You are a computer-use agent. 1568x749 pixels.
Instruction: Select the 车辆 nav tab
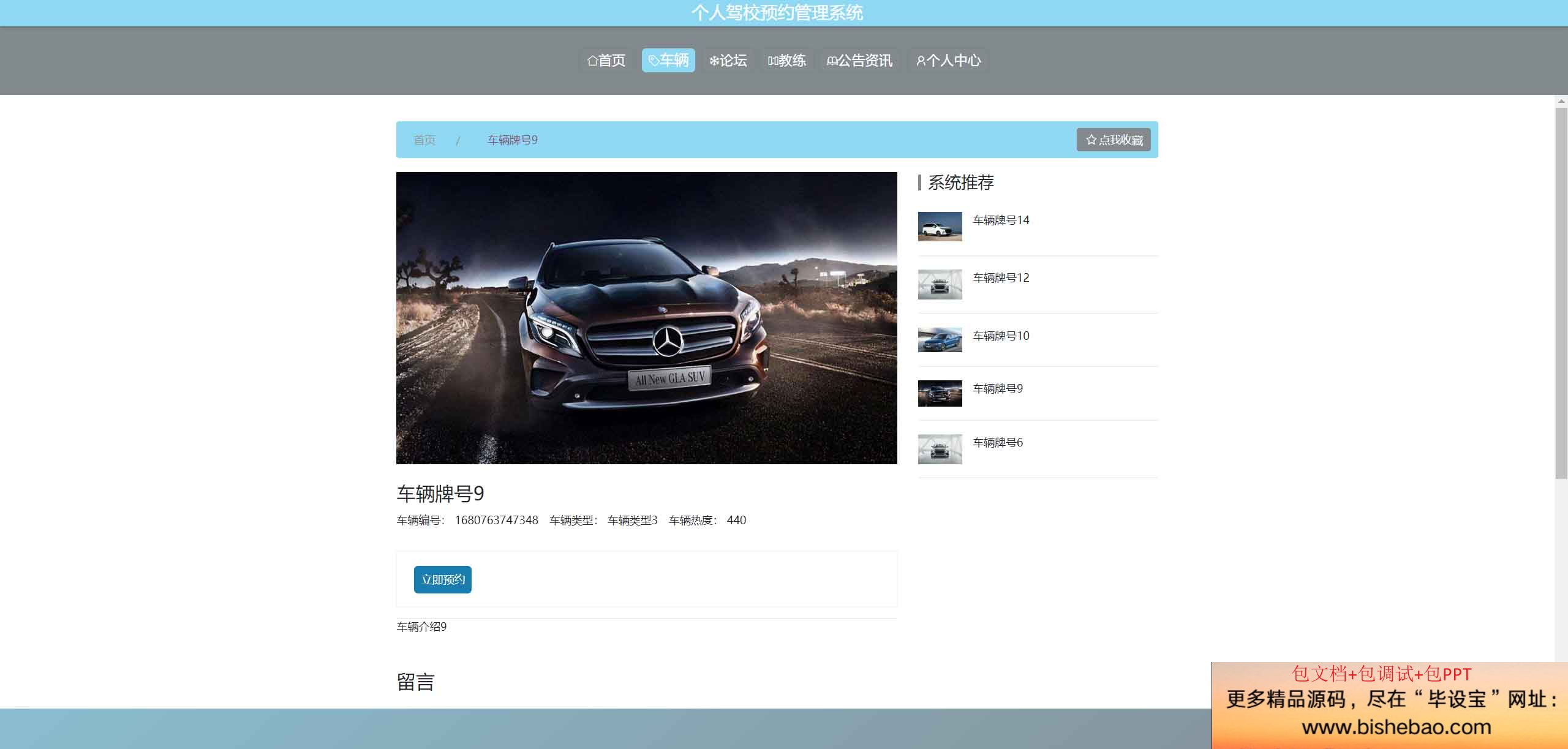coord(668,60)
